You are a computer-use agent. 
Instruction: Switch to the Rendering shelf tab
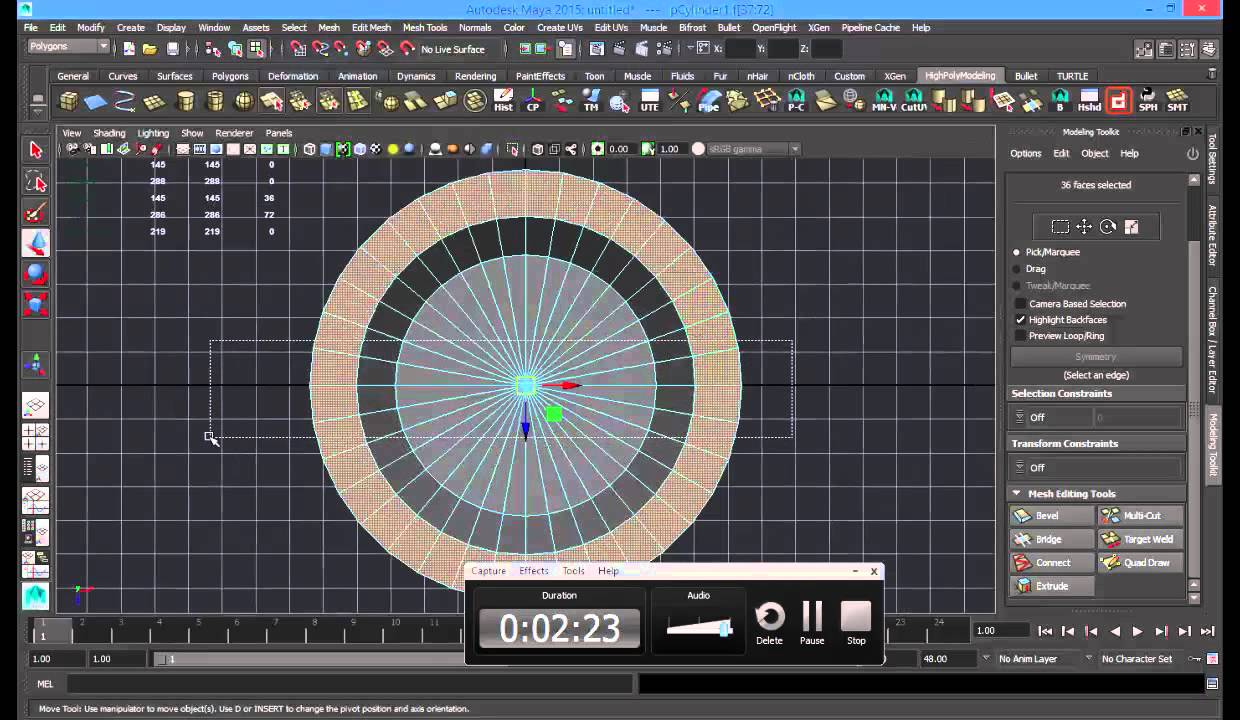click(475, 76)
